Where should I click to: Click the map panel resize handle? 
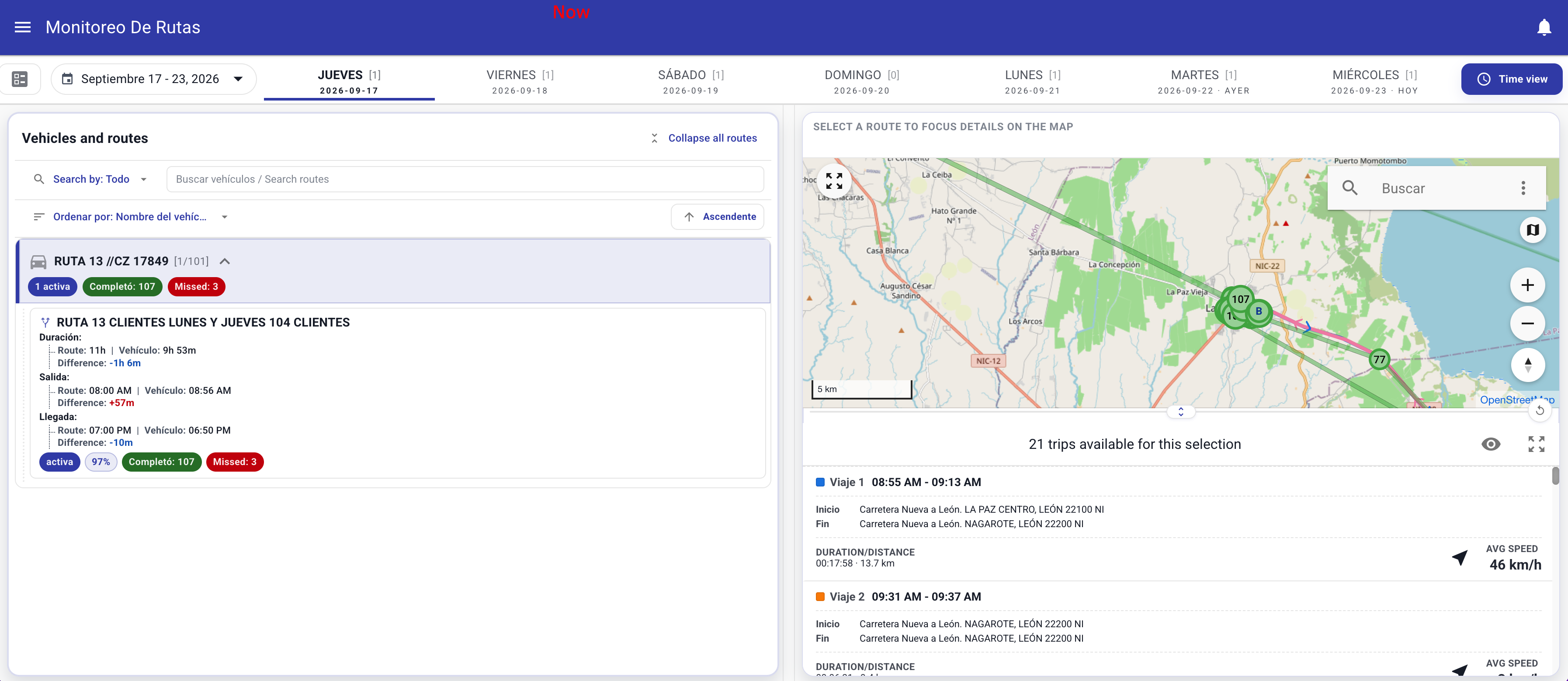[1181, 412]
